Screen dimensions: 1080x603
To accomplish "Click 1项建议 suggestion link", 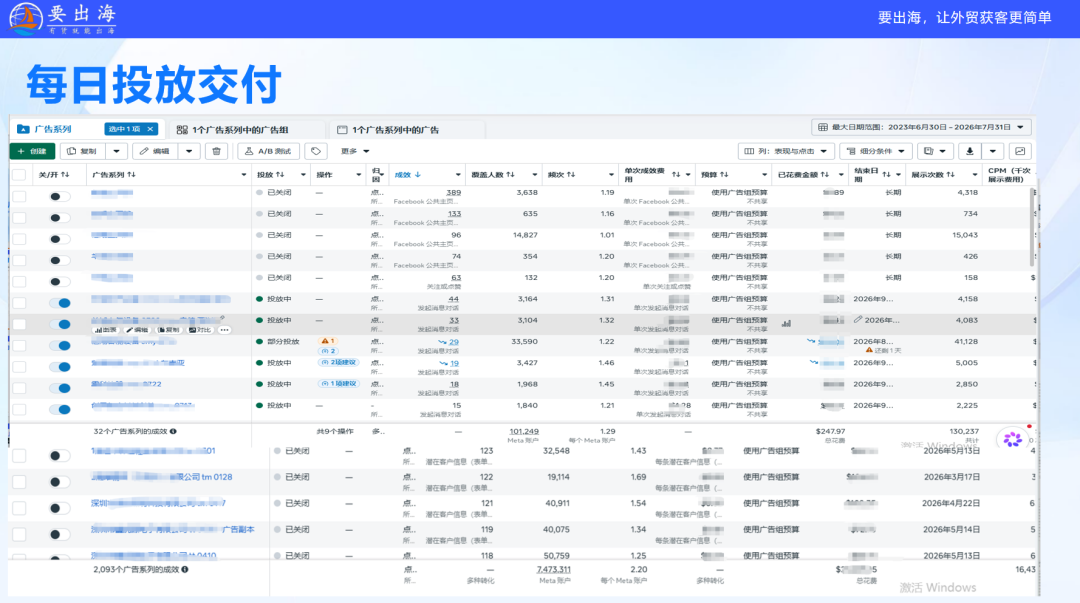I will pos(339,384).
